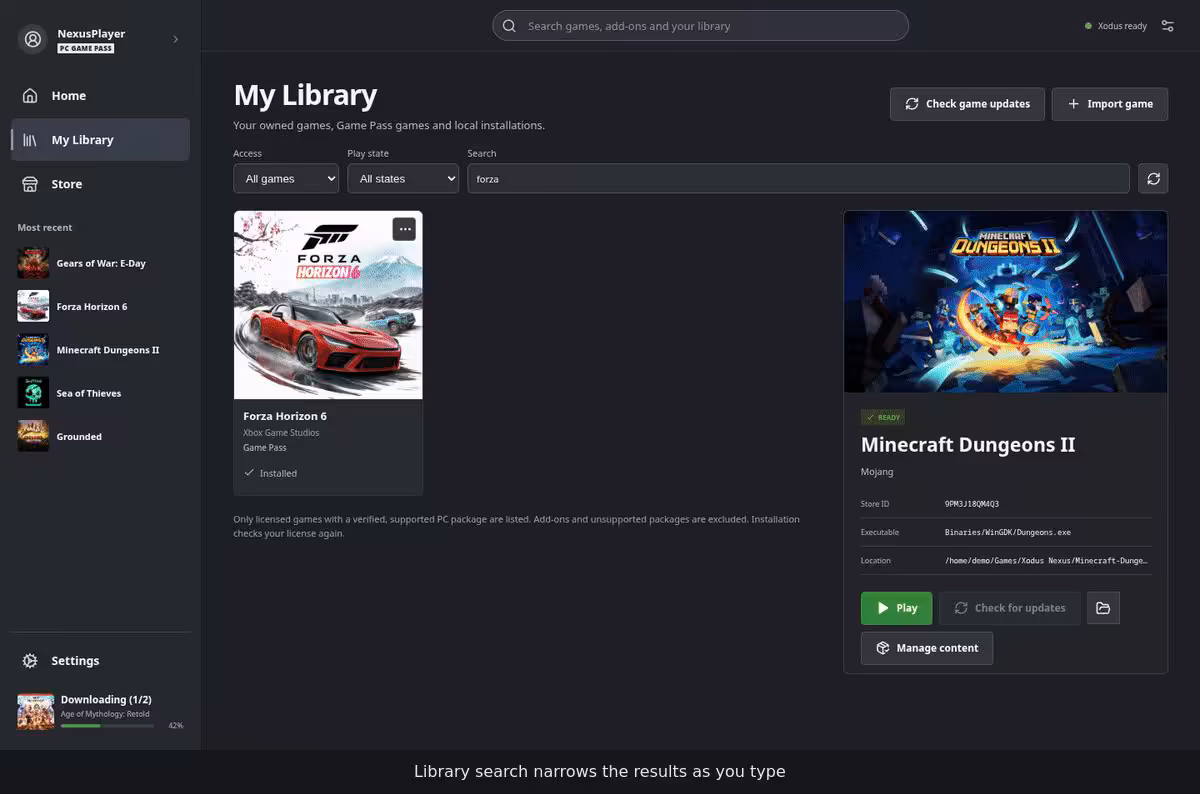This screenshot has width=1200, height=794.
Task: Select Minecraft Dungeons II in Most recent
Action: tap(100, 350)
